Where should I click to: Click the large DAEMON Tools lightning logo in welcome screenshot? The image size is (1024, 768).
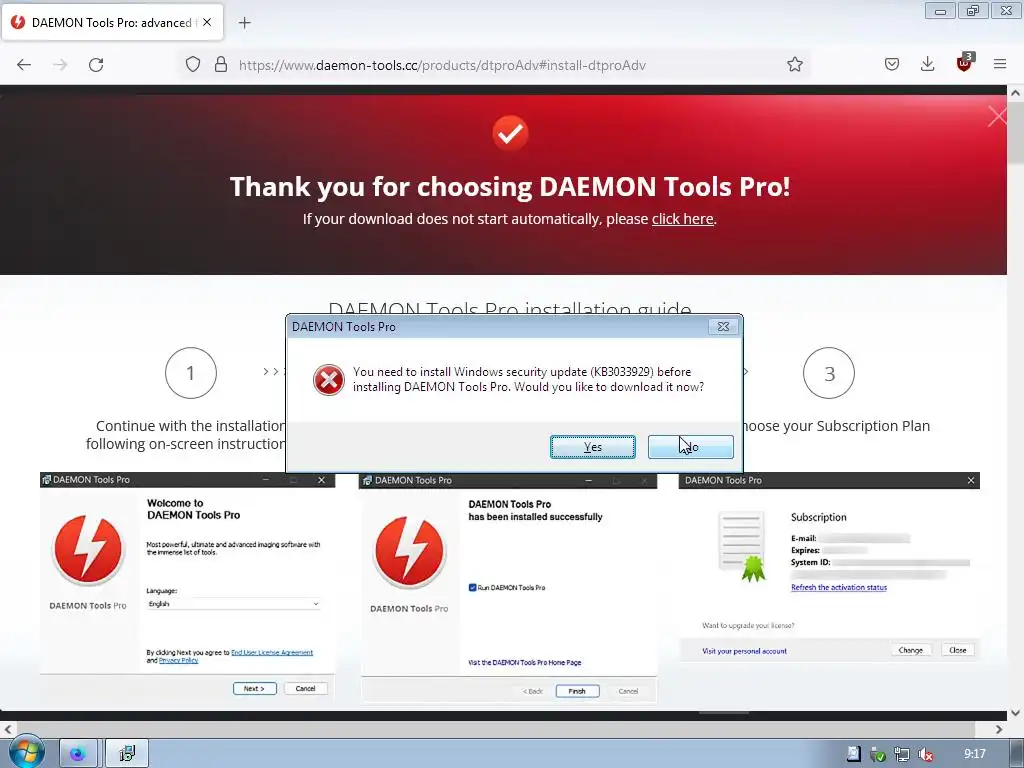point(88,549)
